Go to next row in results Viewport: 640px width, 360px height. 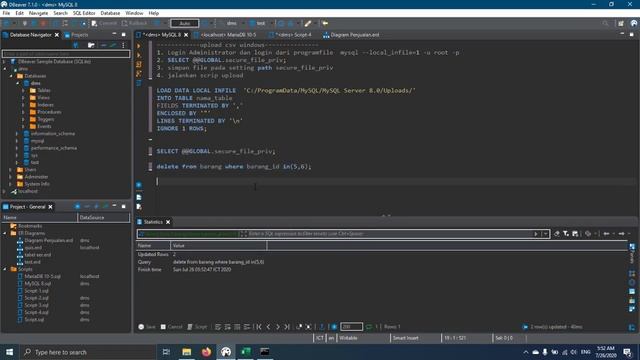pyautogui.click(x=278, y=327)
